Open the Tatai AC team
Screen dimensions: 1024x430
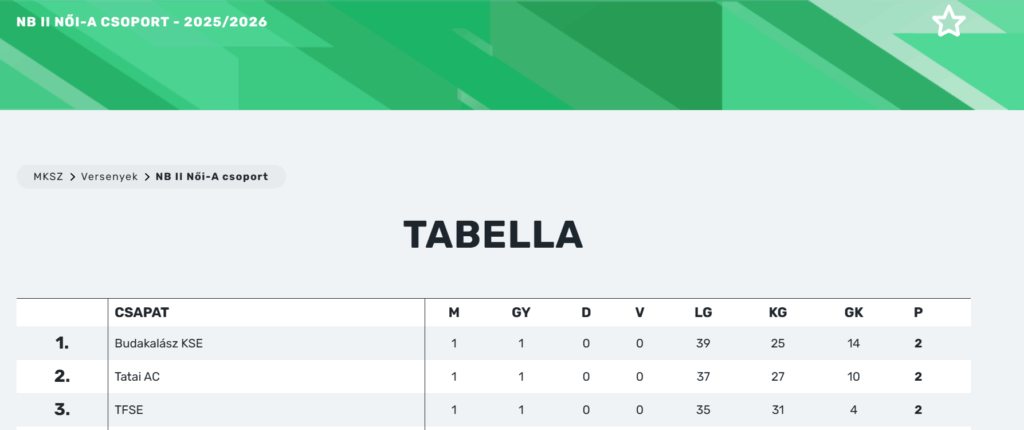137,377
